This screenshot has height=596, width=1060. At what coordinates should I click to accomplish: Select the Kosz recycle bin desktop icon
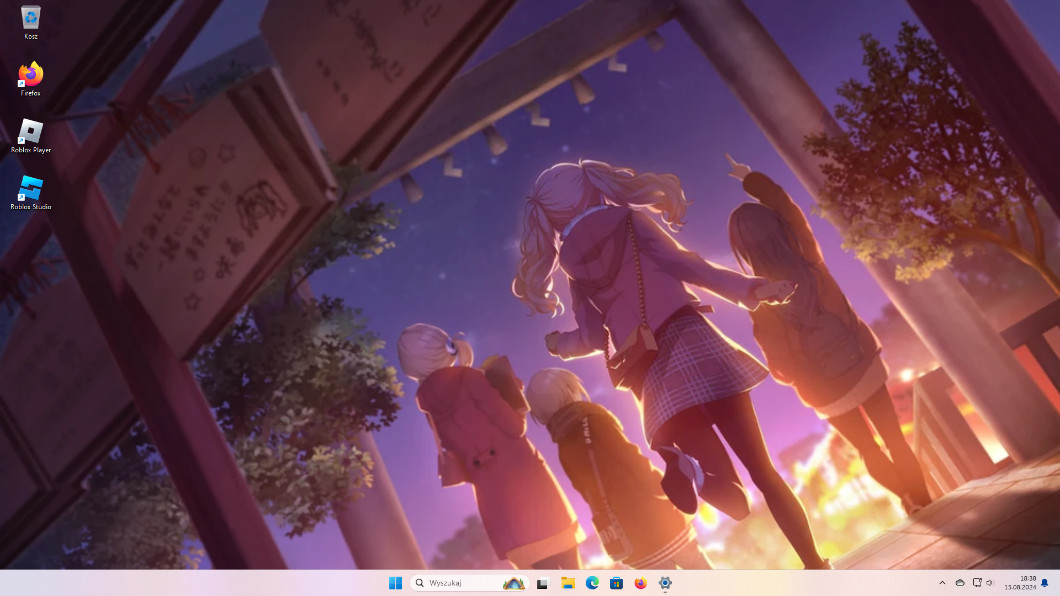pos(31,18)
